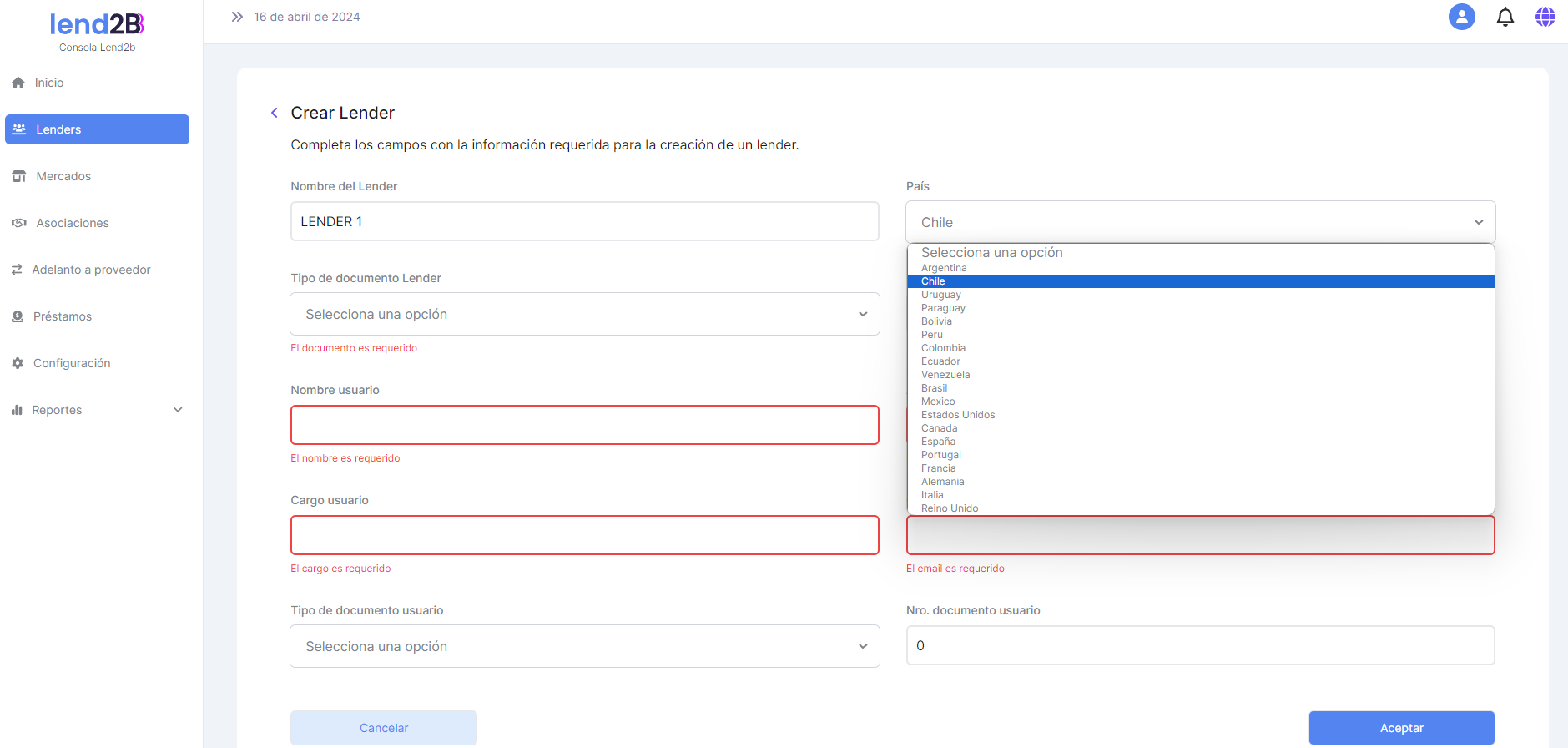Click the Asociaciones handshake icon
Viewport: 1568px width, 748px height.
[x=19, y=223]
